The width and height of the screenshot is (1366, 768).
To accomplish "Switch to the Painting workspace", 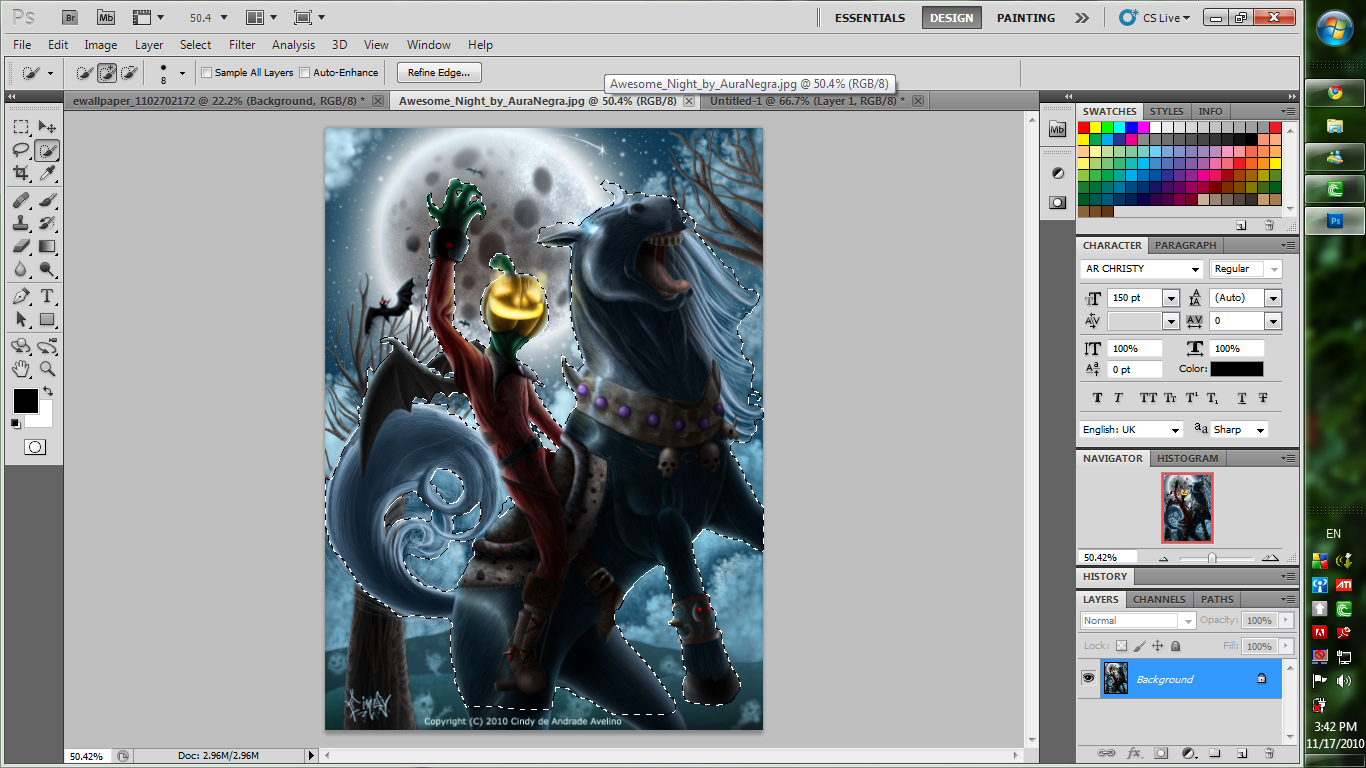I will click(1026, 18).
